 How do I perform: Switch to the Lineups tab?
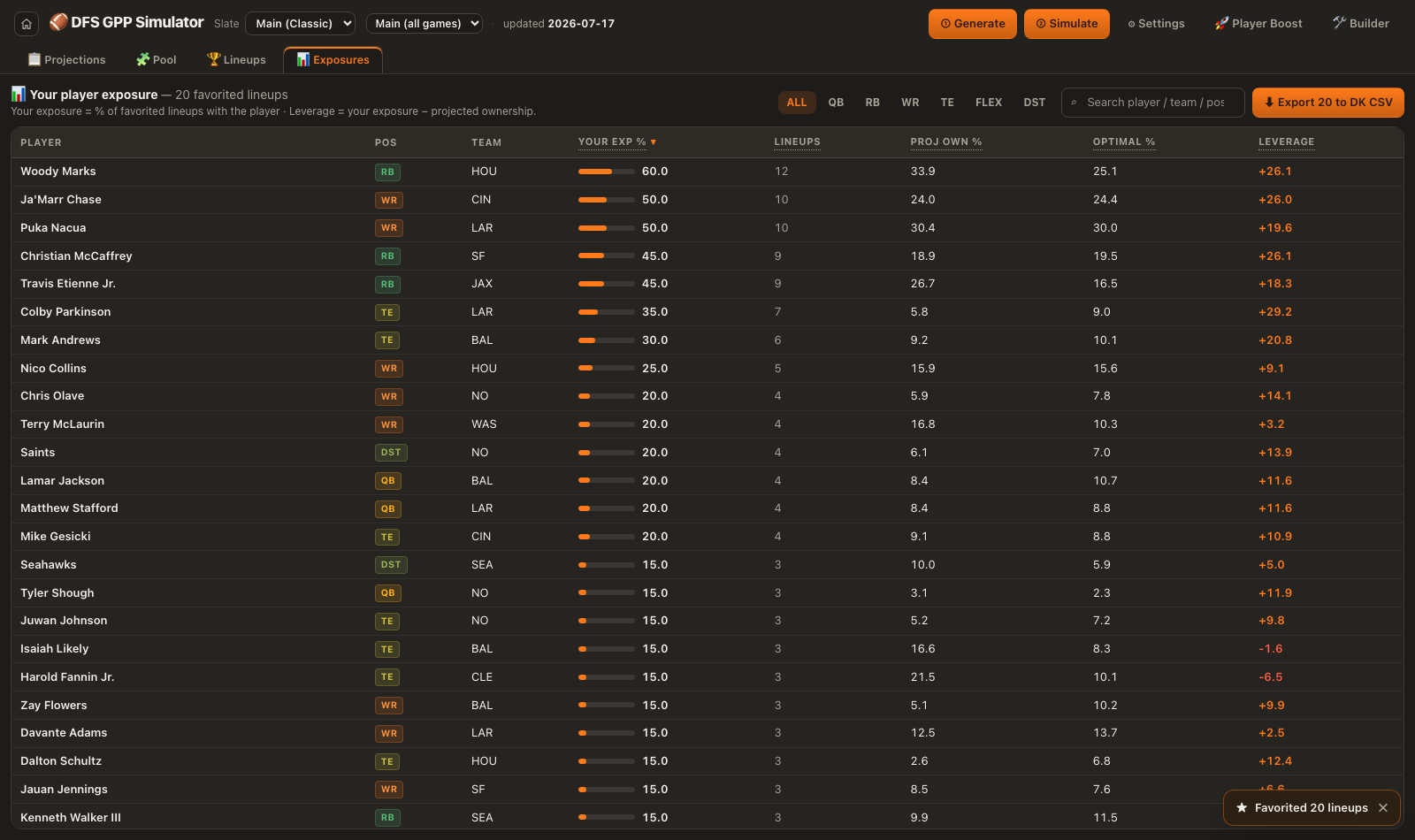[x=236, y=59]
